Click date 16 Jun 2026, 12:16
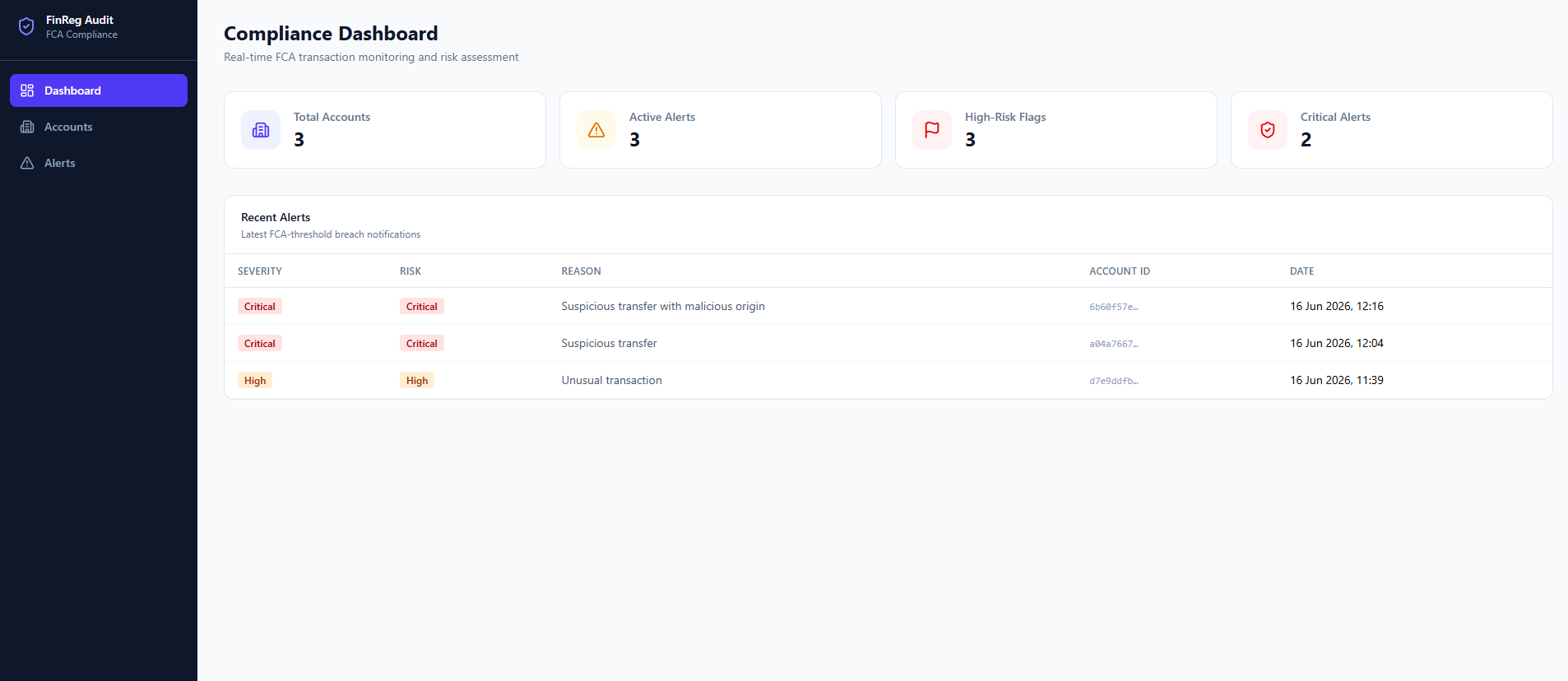Screen dimensions: 1568x681 (x=1337, y=306)
